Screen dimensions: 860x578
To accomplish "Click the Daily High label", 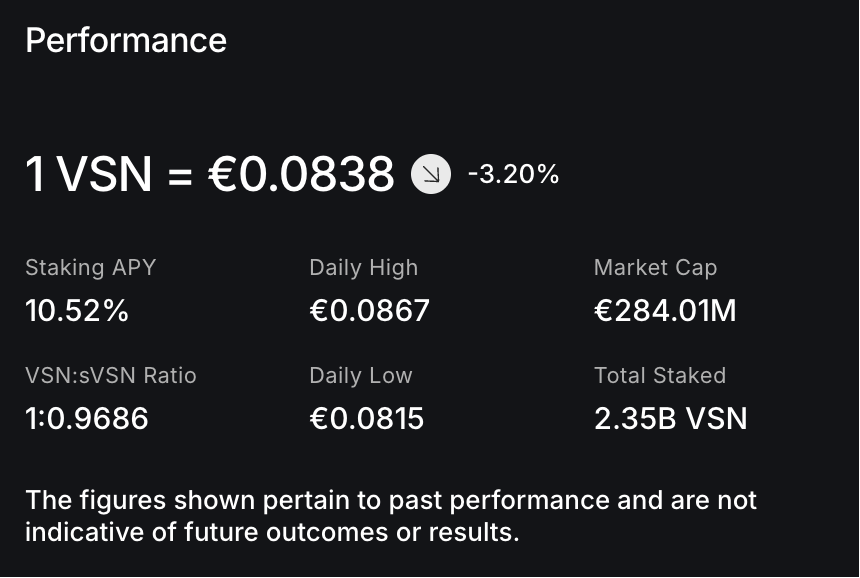I will click(363, 268).
